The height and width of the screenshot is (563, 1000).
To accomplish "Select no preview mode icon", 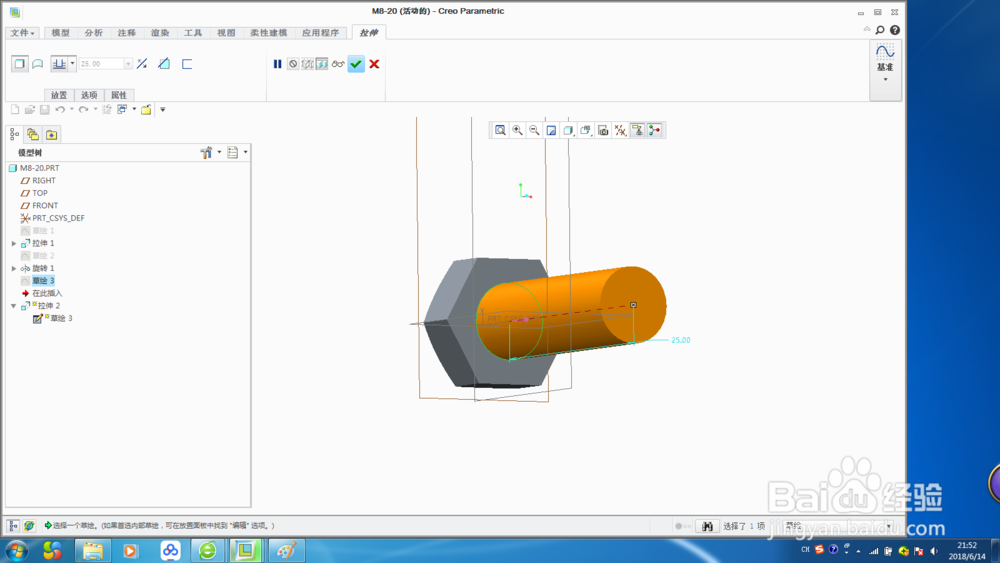I will click(293, 64).
